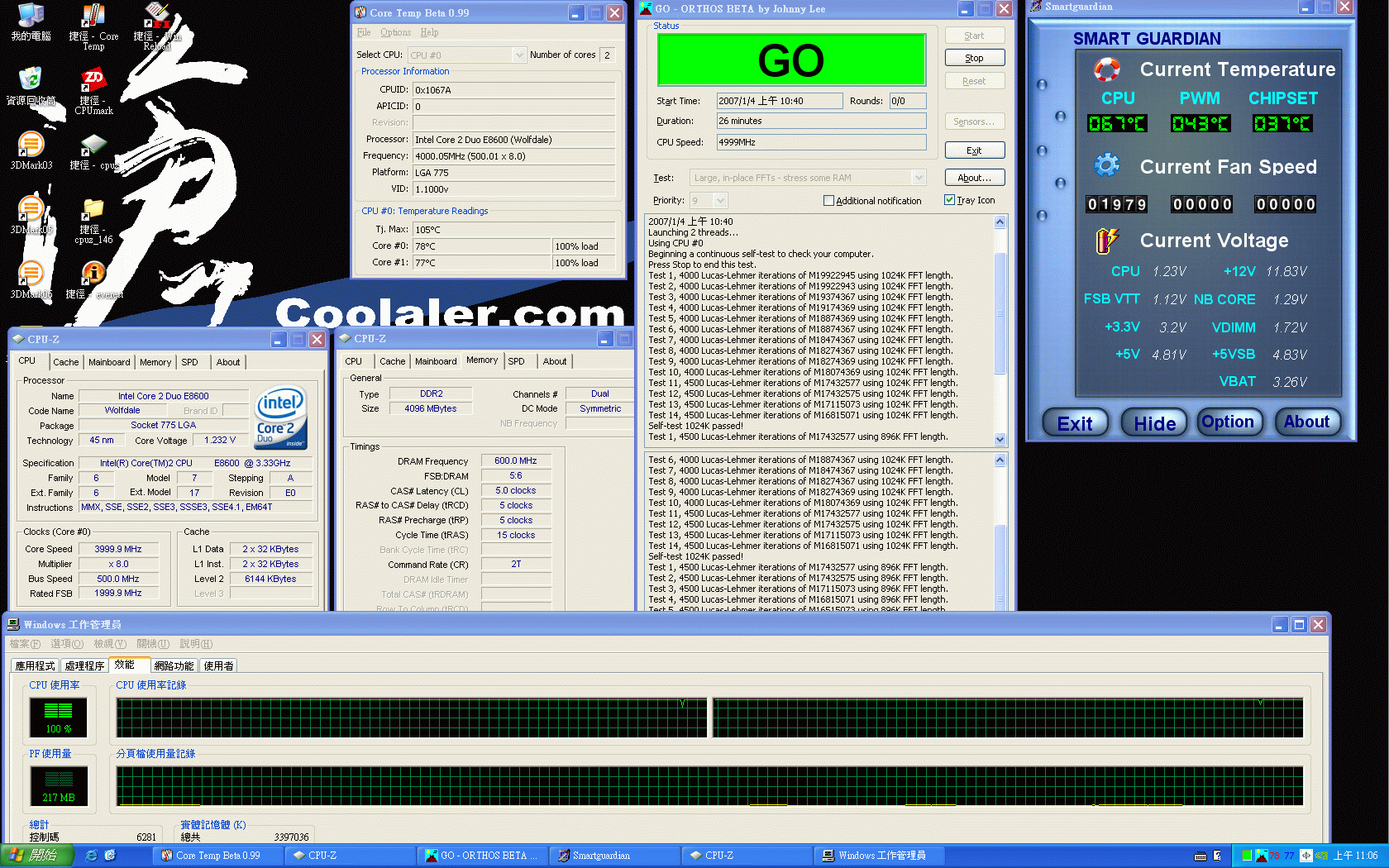Click the Frequency field in Core Temp
The width and height of the screenshot is (1389, 868).
tap(514, 156)
